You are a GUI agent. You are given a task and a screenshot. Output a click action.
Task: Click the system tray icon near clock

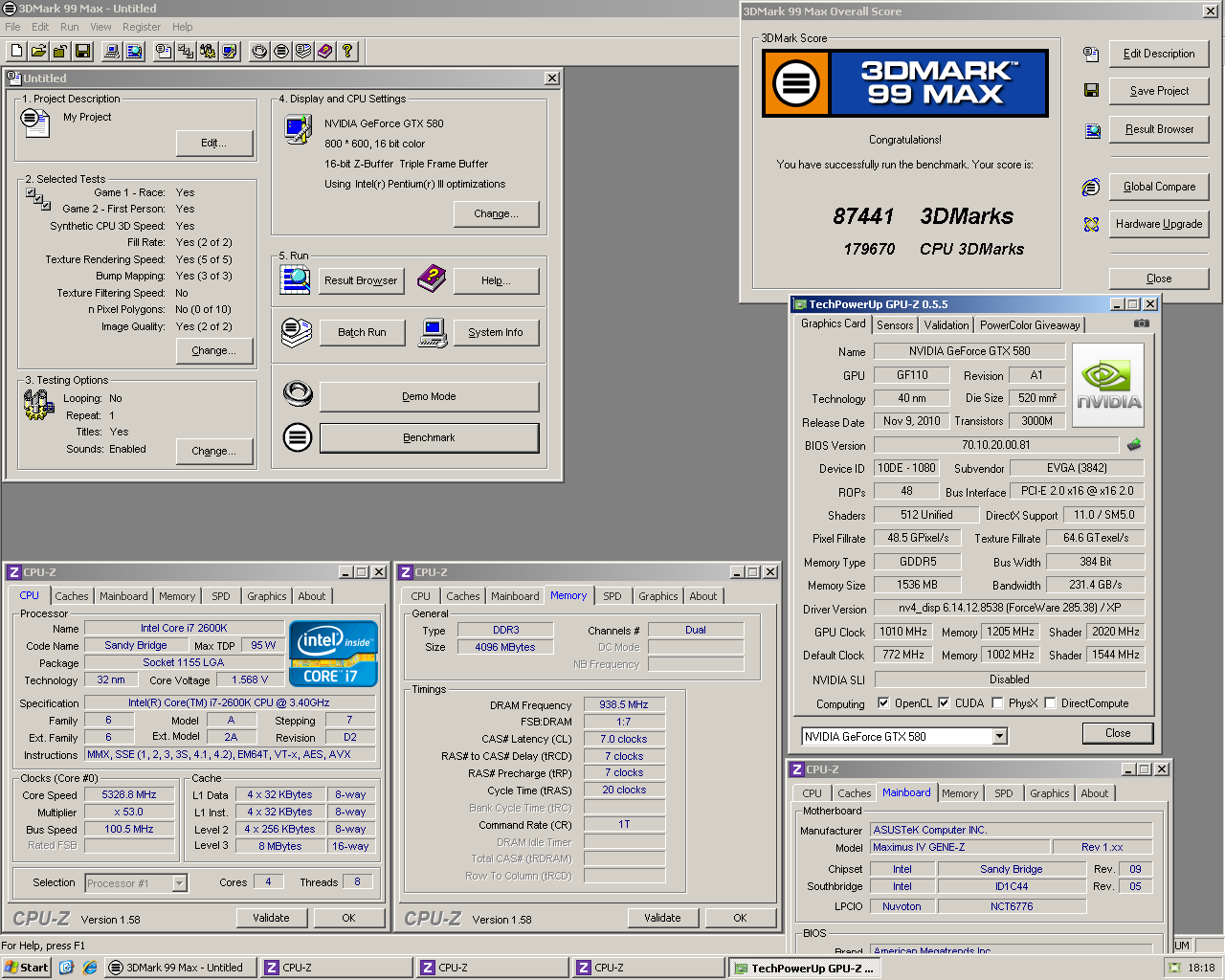tap(1174, 969)
